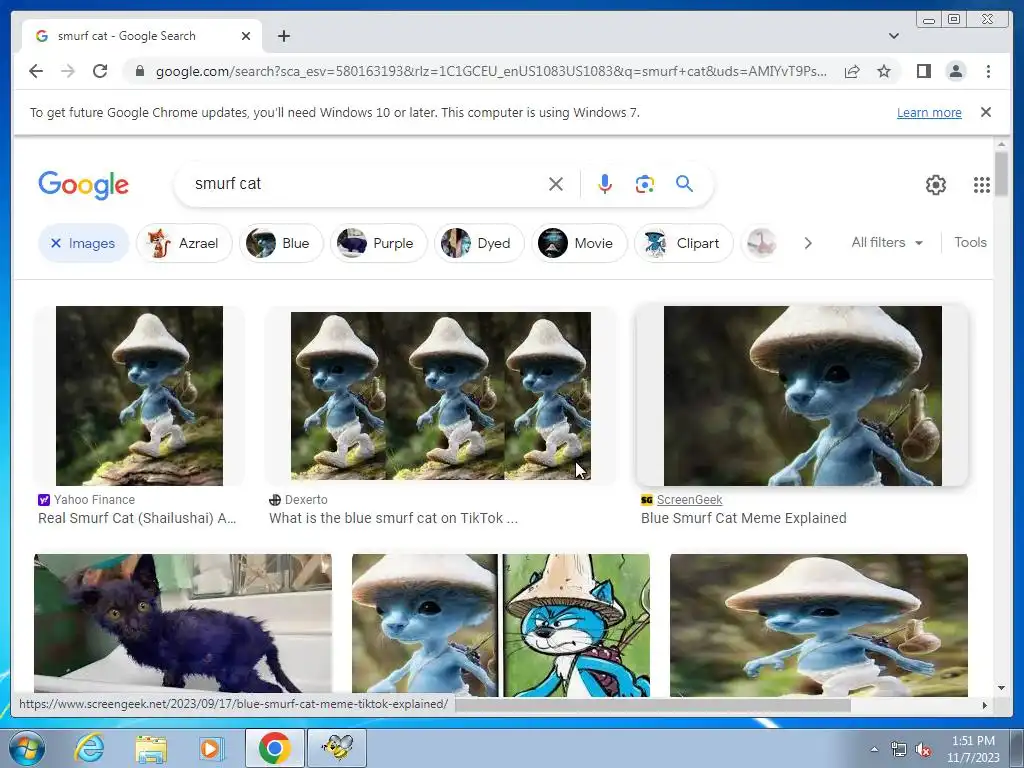Image resolution: width=1024 pixels, height=768 pixels.
Task: Open Chrome's side panel
Action: [x=923, y=71]
